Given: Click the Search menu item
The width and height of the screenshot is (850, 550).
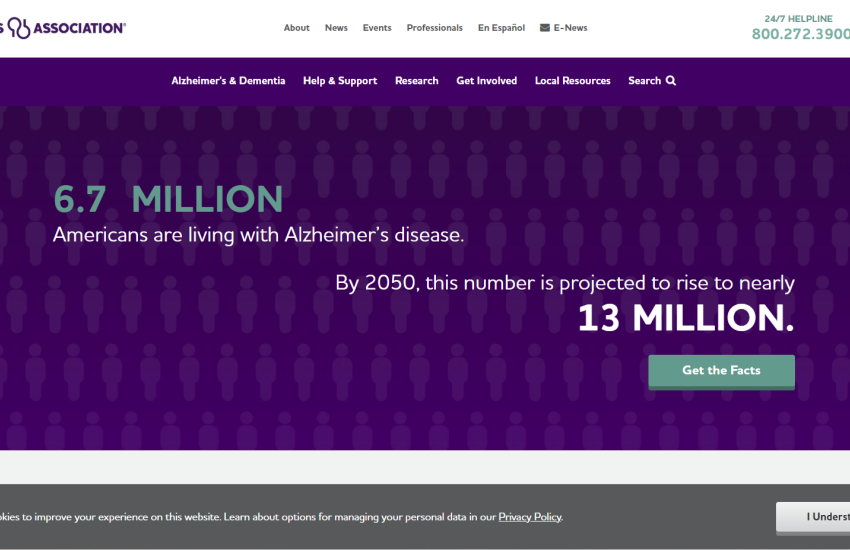Looking at the screenshot, I should pos(652,81).
